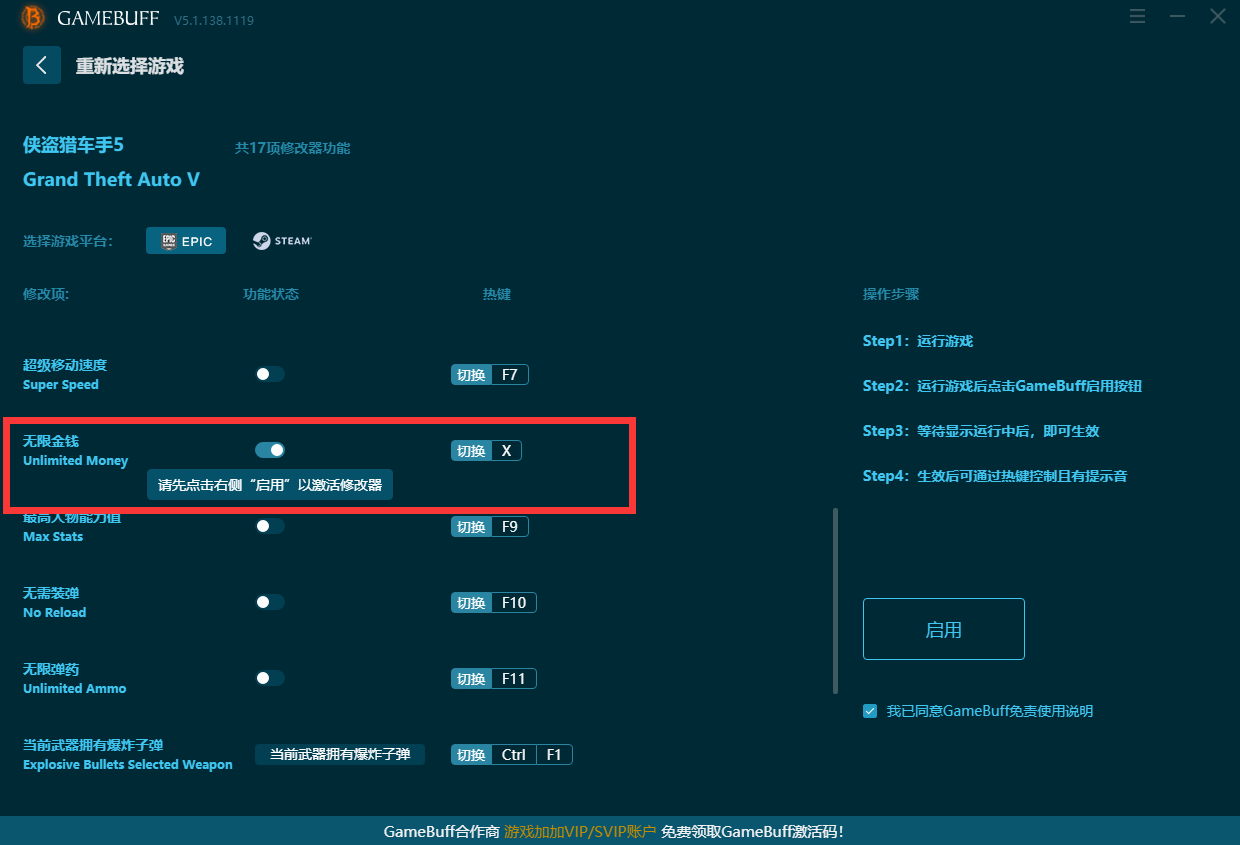Select the EPIC game platform
The image size is (1240, 845).
186,241
